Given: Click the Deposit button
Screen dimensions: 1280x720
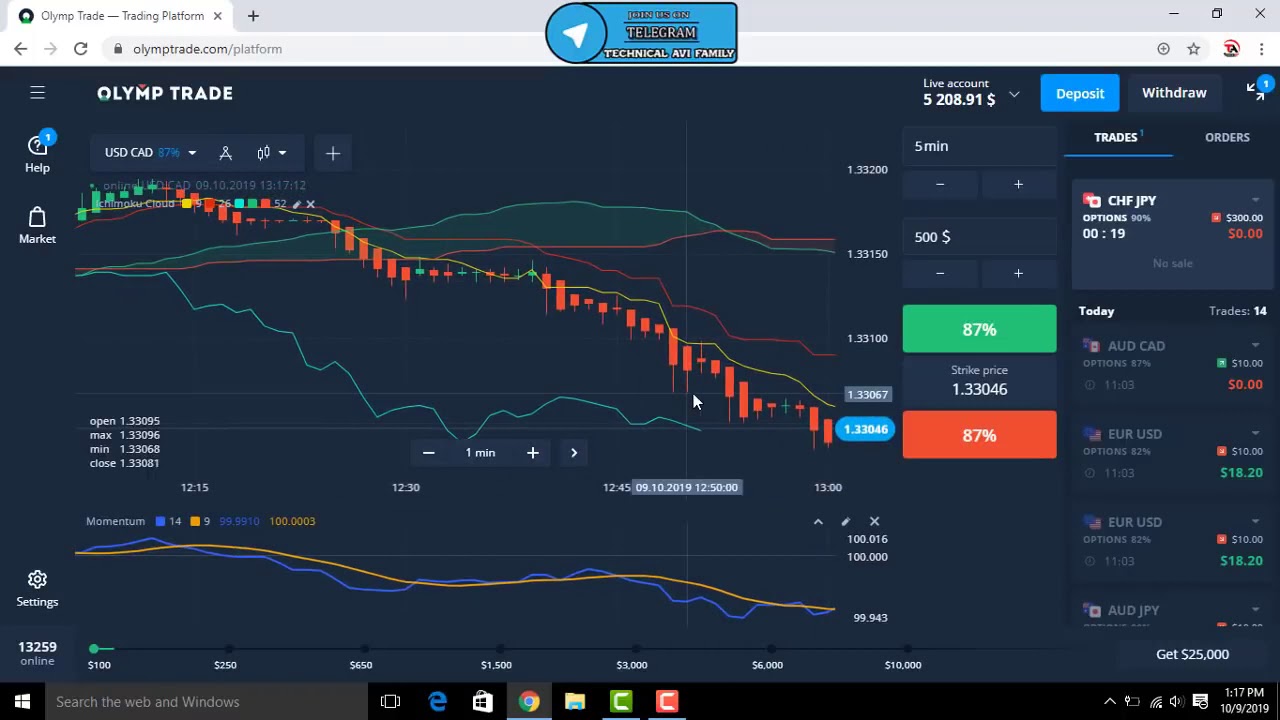Looking at the screenshot, I should click(1080, 93).
